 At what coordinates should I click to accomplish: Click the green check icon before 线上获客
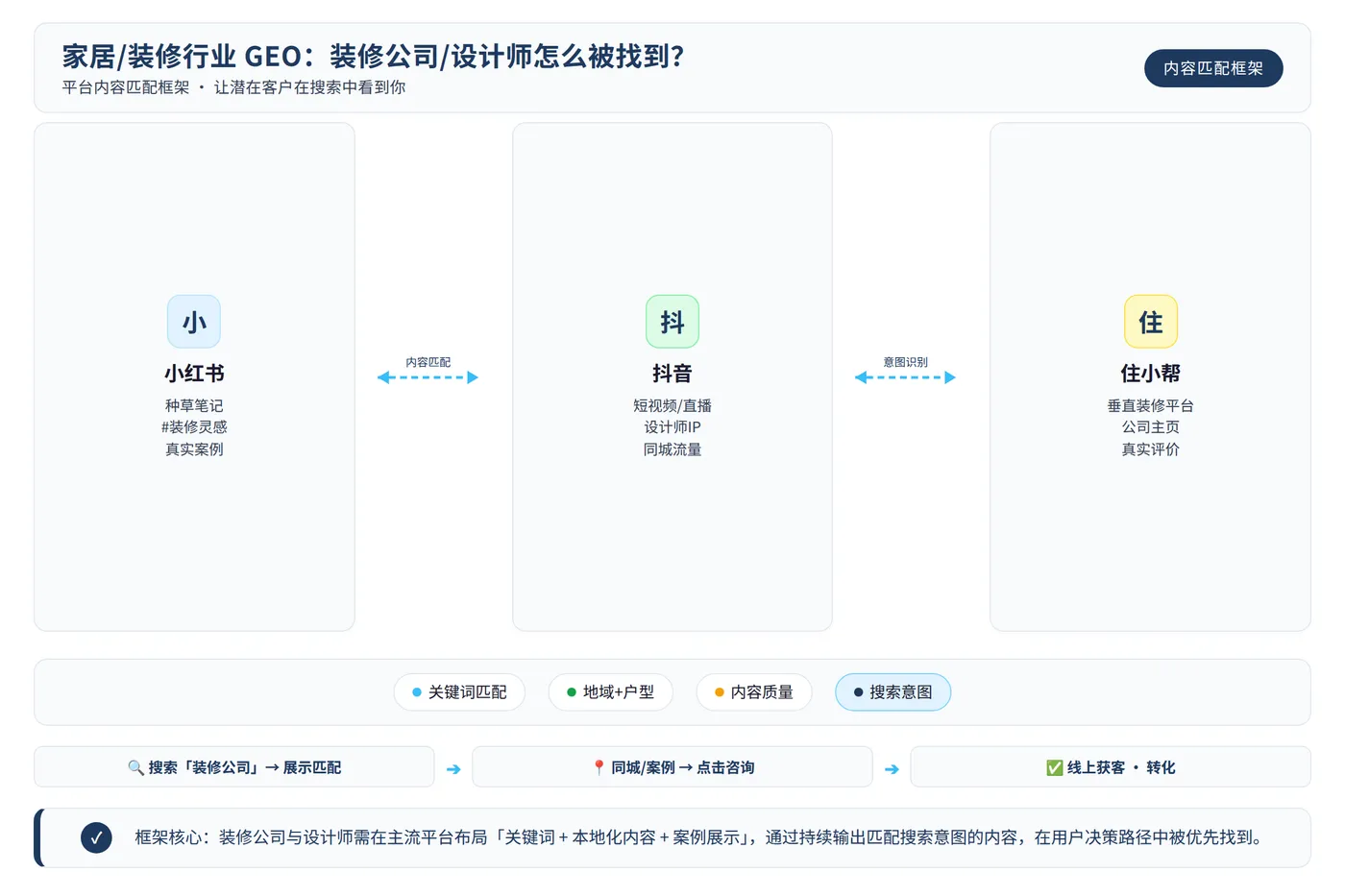1054,767
